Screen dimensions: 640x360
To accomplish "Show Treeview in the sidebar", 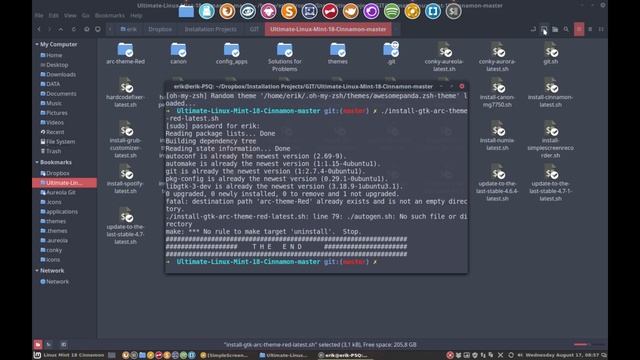I will click(49, 344).
